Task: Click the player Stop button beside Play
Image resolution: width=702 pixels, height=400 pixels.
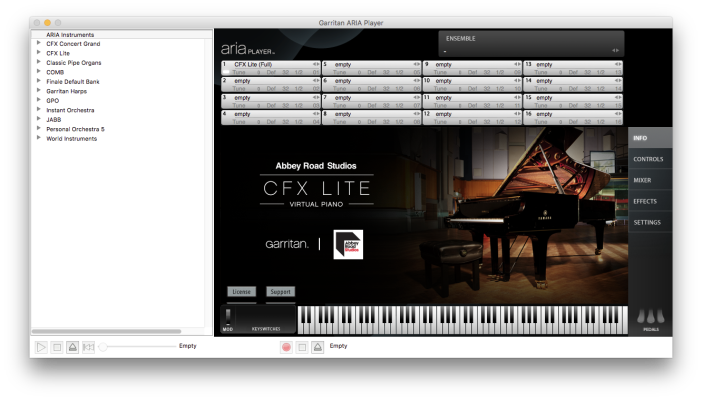Action: pyautogui.click(x=57, y=347)
